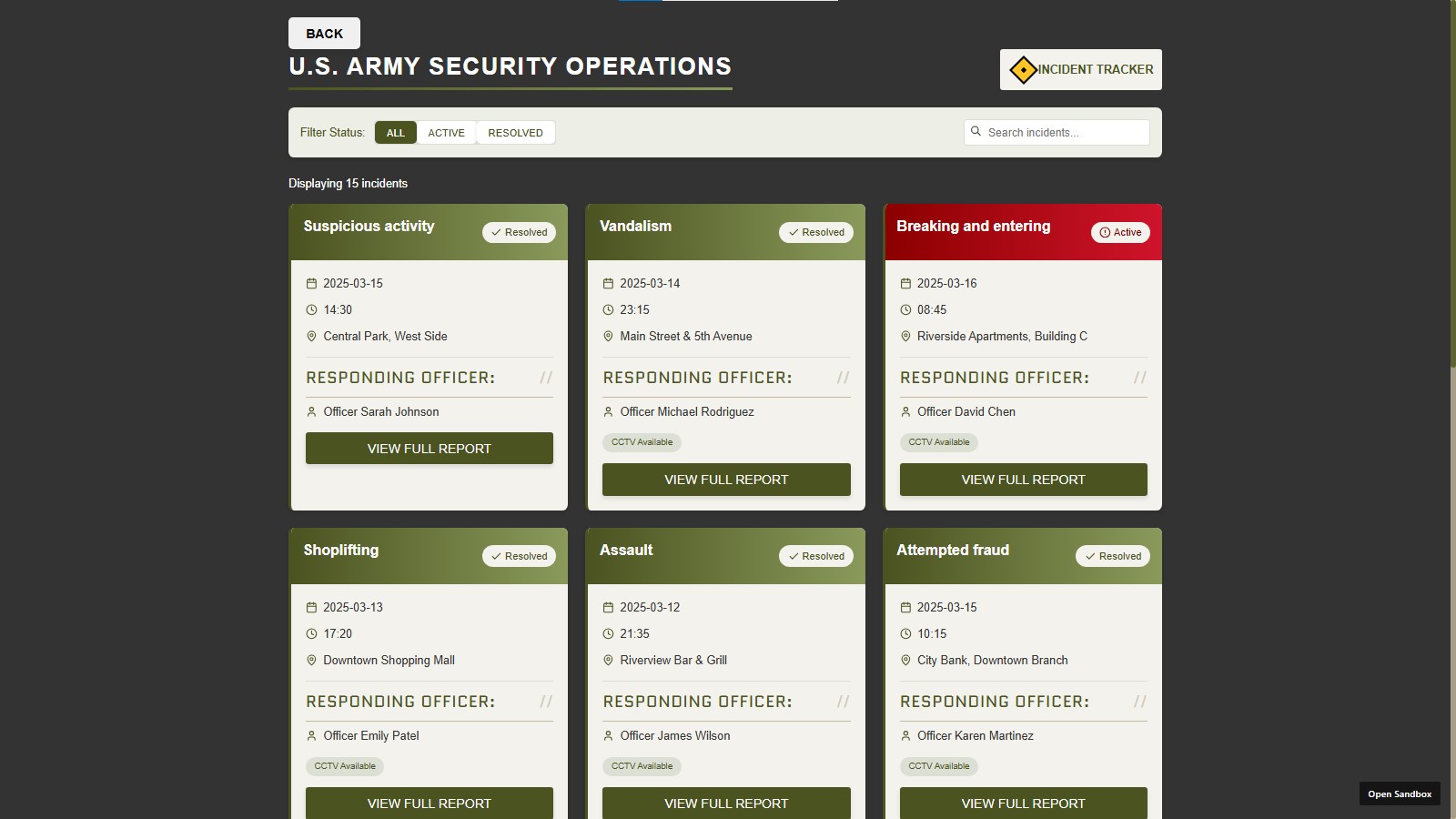The height and width of the screenshot is (819, 1456).
Task: Click clock icon beside 21:35
Action: pyautogui.click(x=608, y=634)
